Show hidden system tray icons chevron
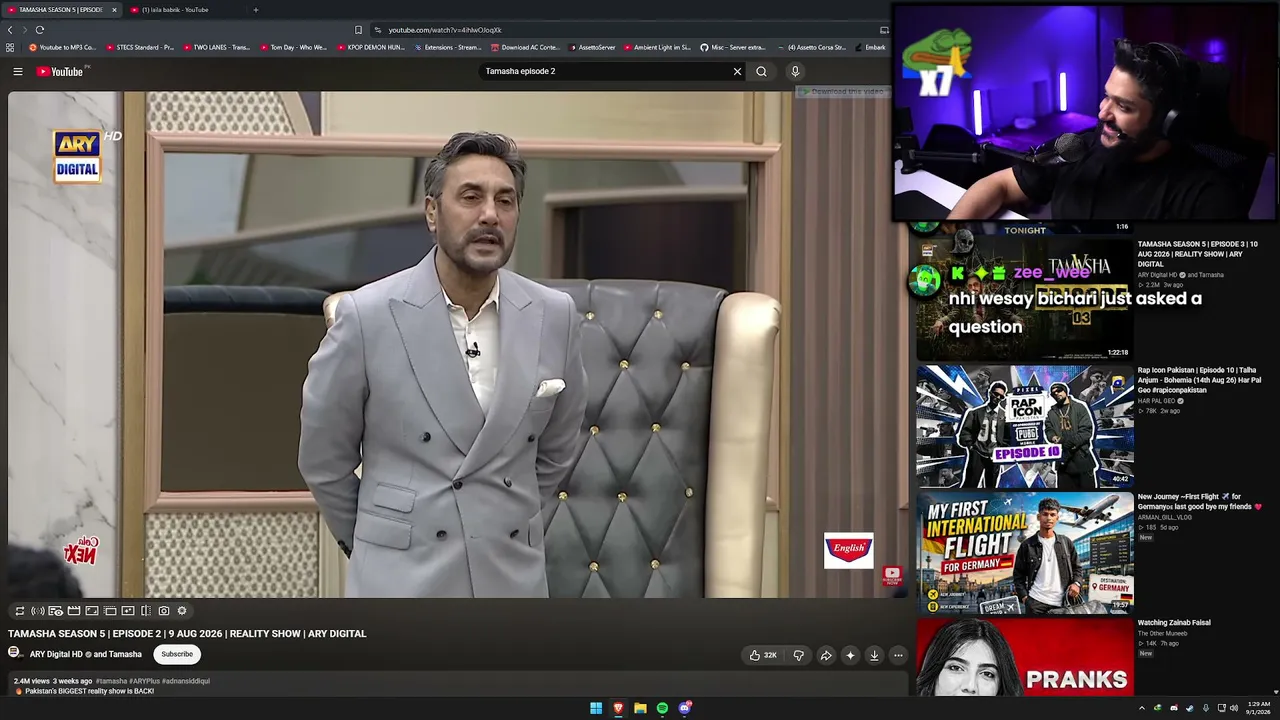The height and width of the screenshot is (720, 1280). (x=1142, y=708)
